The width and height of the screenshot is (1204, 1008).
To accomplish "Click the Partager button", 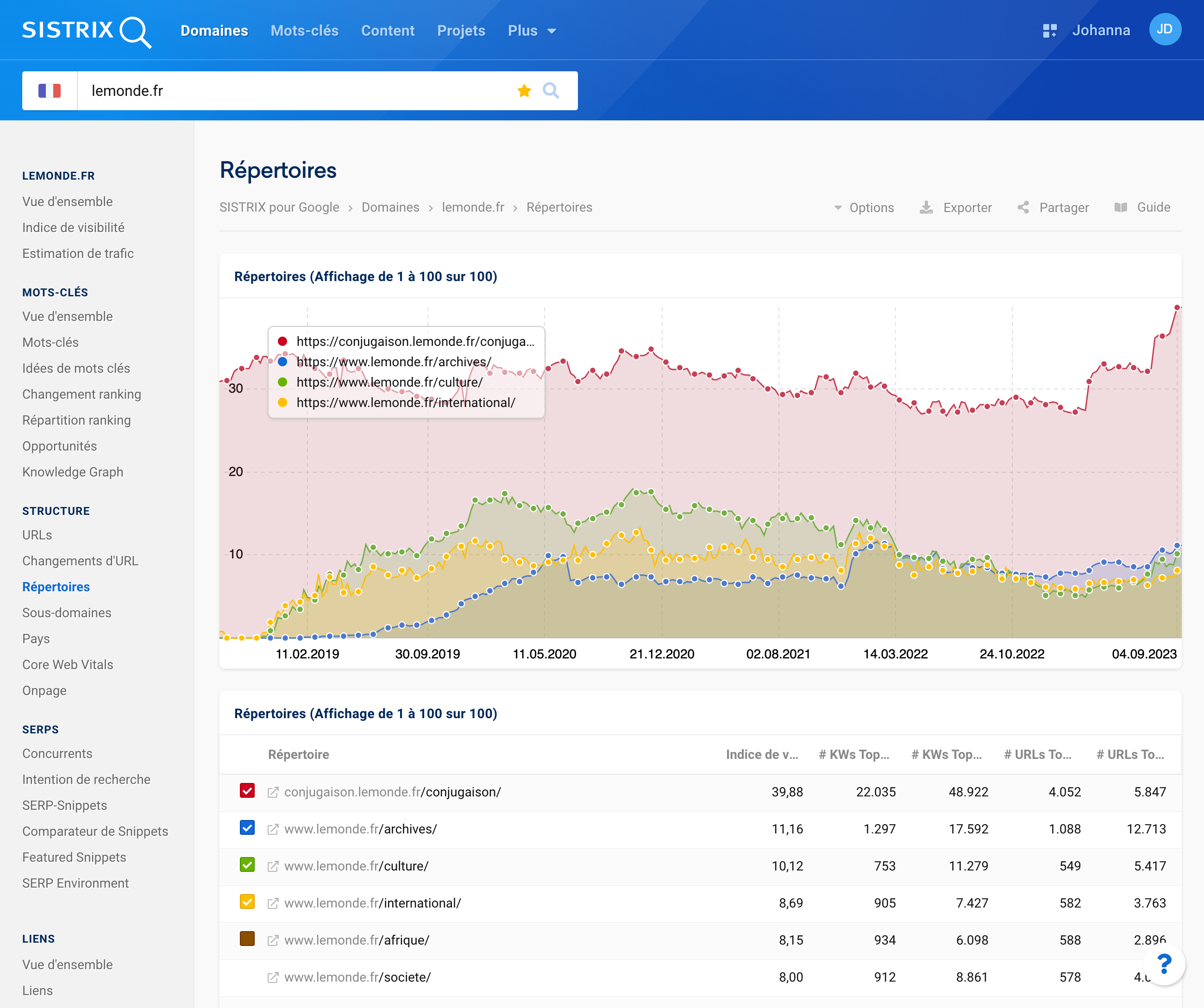I will pos(1053,207).
